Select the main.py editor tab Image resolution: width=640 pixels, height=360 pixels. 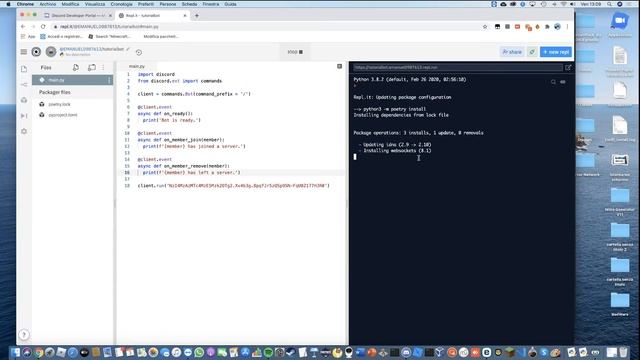(137, 66)
